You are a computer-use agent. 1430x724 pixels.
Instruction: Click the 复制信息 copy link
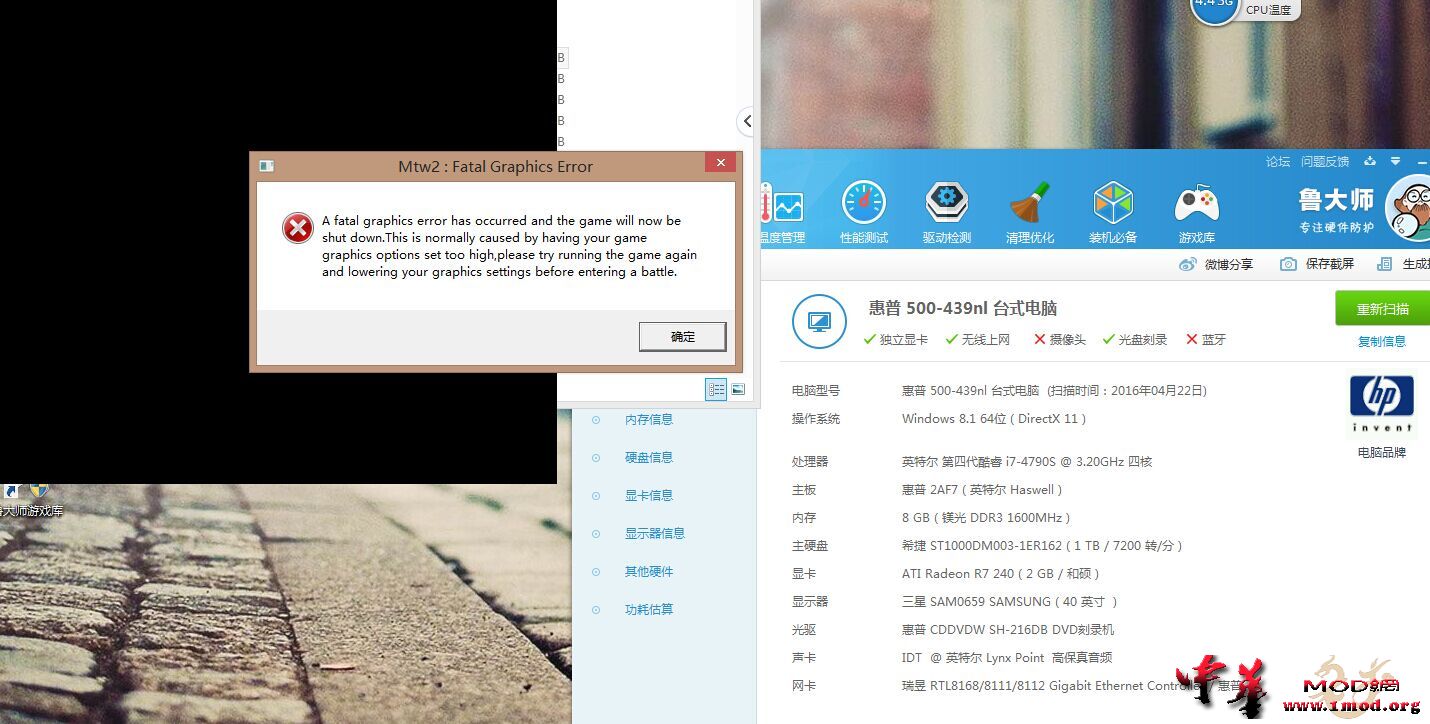point(1382,342)
